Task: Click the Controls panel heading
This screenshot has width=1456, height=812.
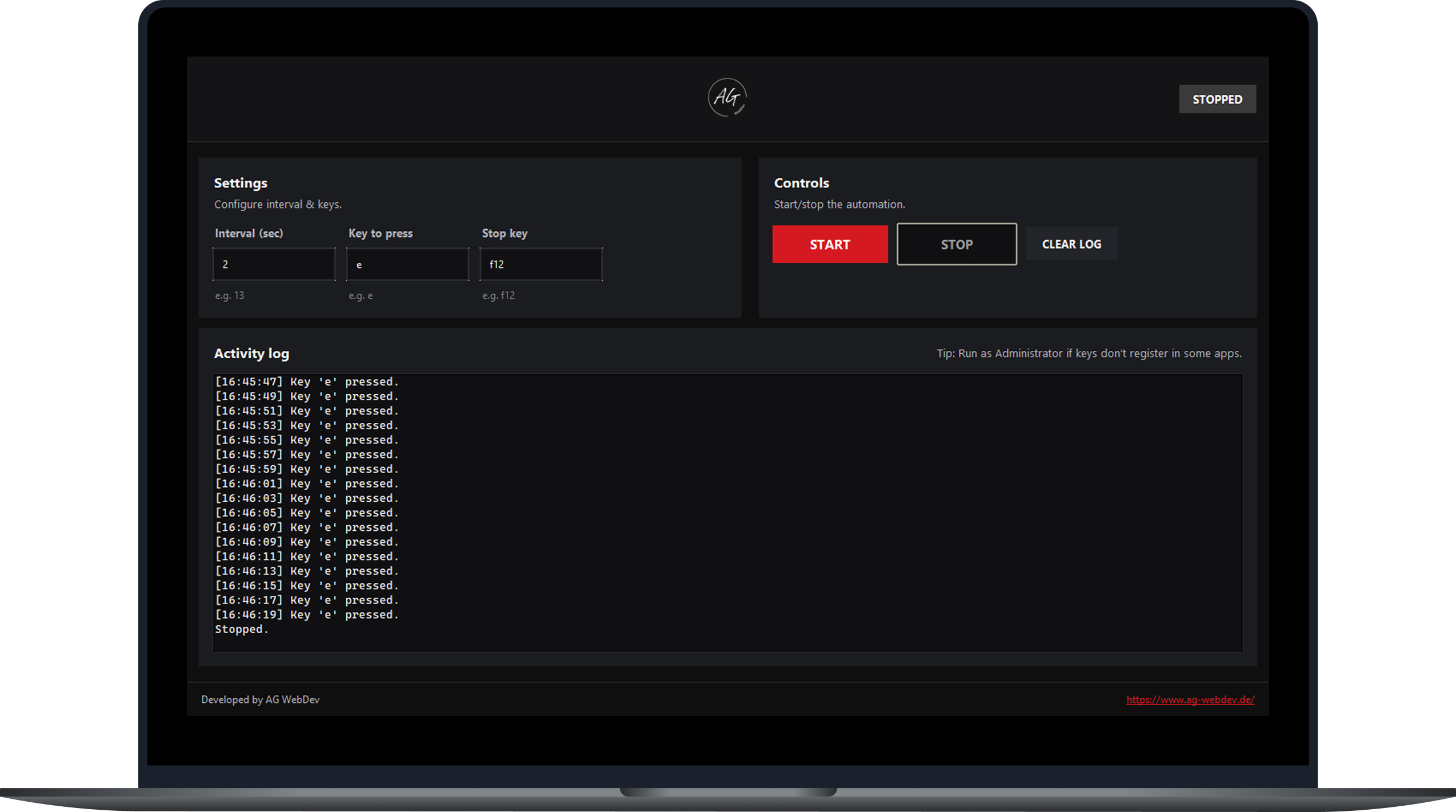Action: click(x=801, y=183)
